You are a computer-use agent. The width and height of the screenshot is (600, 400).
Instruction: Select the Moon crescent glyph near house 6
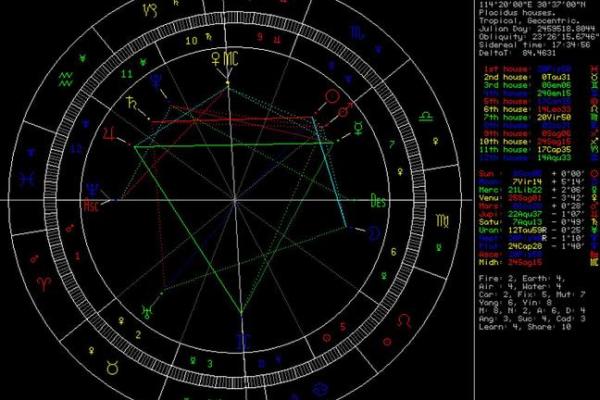(x=375, y=234)
